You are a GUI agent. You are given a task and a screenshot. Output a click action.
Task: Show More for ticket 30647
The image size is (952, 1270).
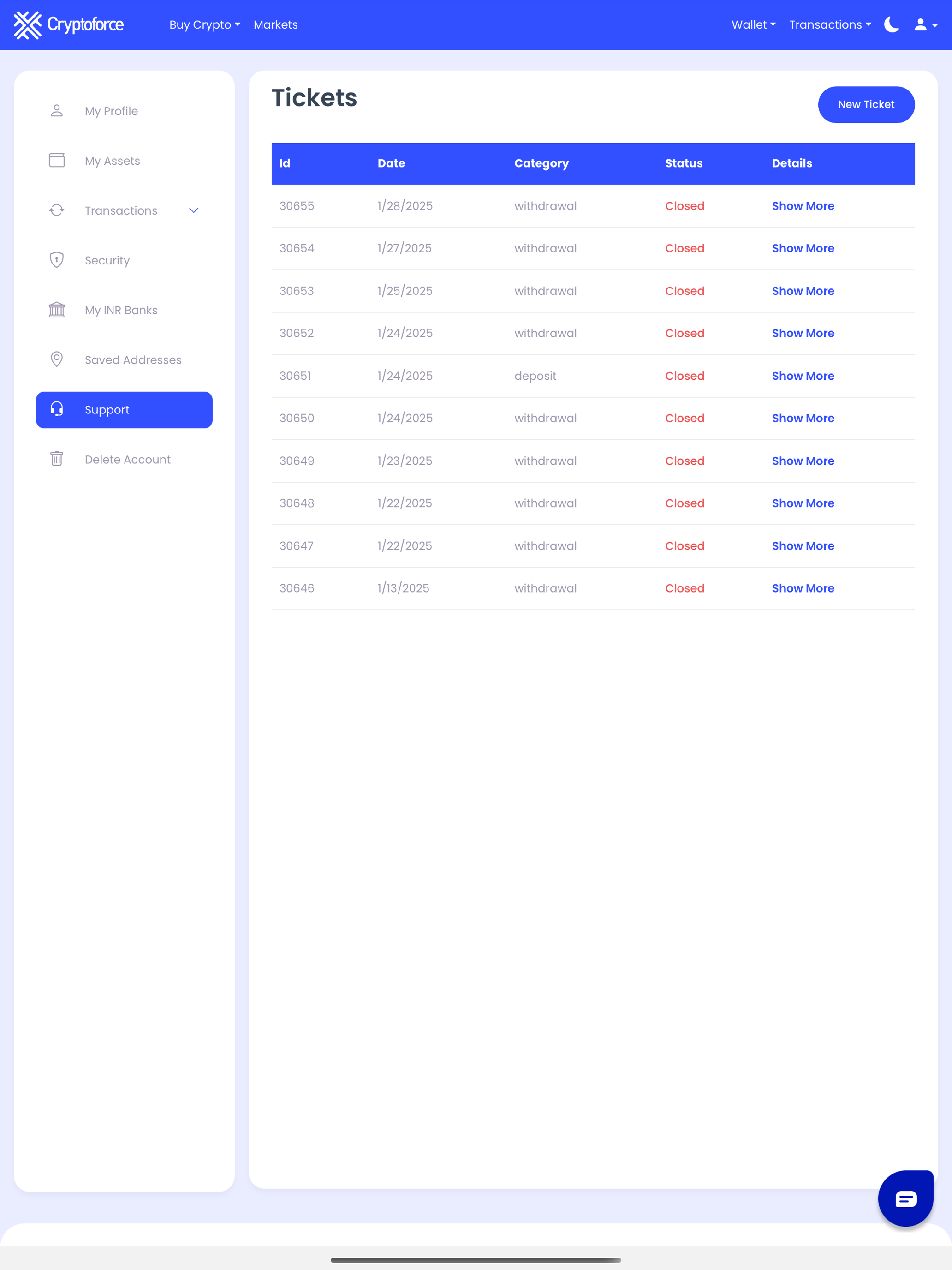pos(803,546)
